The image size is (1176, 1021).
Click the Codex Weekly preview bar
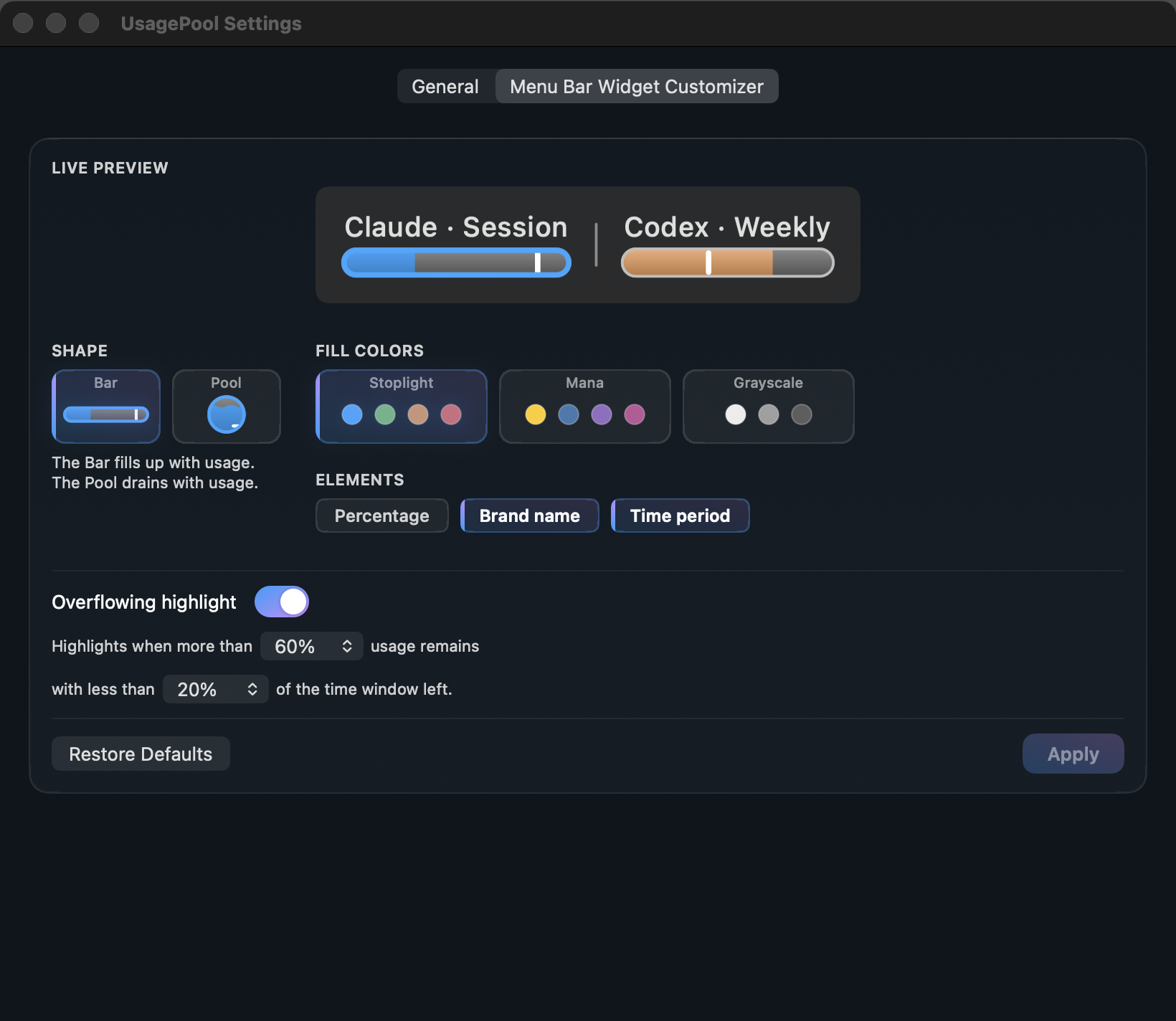tap(727, 262)
